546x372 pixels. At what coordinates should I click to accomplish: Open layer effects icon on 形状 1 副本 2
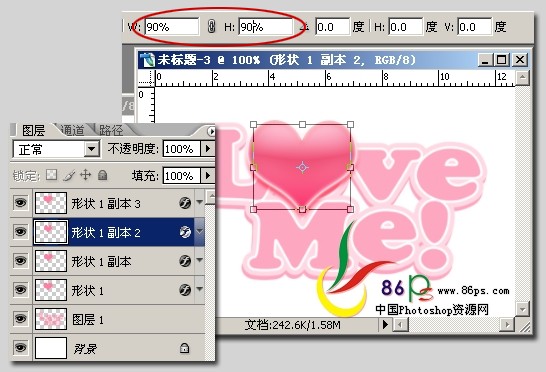pyautogui.click(x=185, y=232)
